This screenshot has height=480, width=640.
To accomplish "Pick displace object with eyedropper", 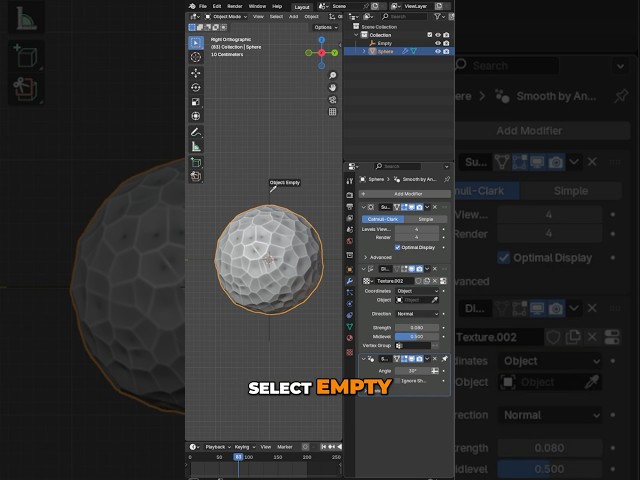I will click(435, 300).
